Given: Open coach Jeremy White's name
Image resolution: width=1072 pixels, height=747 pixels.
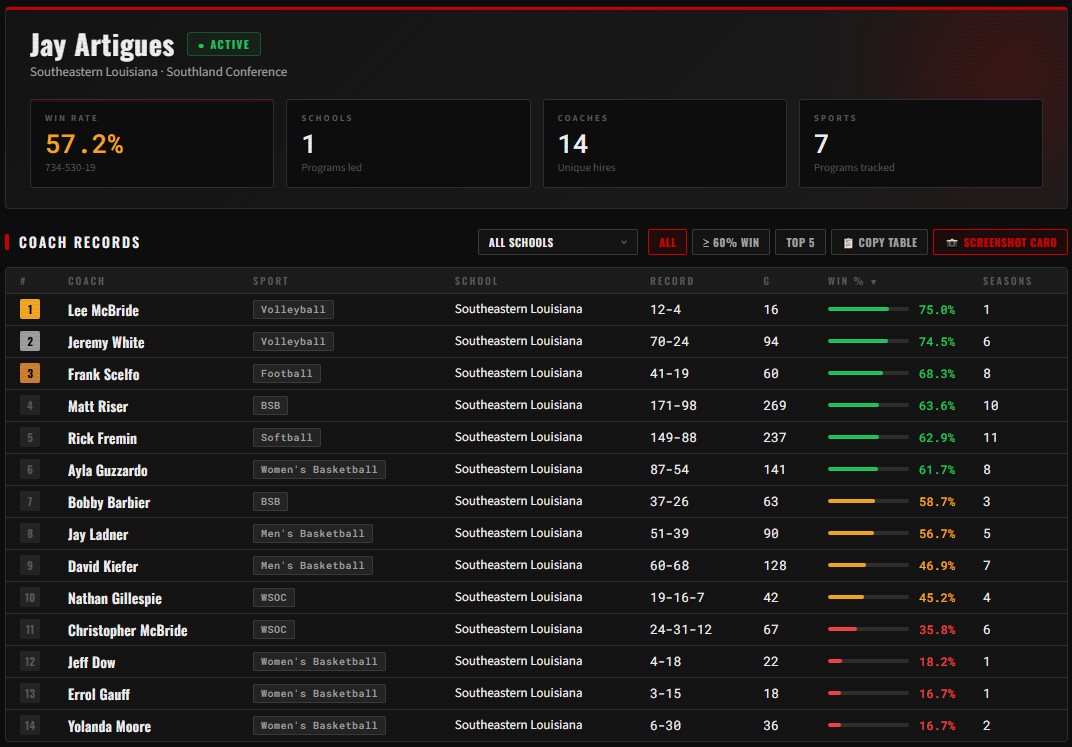Looking at the screenshot, I should [x=106, y=342].
